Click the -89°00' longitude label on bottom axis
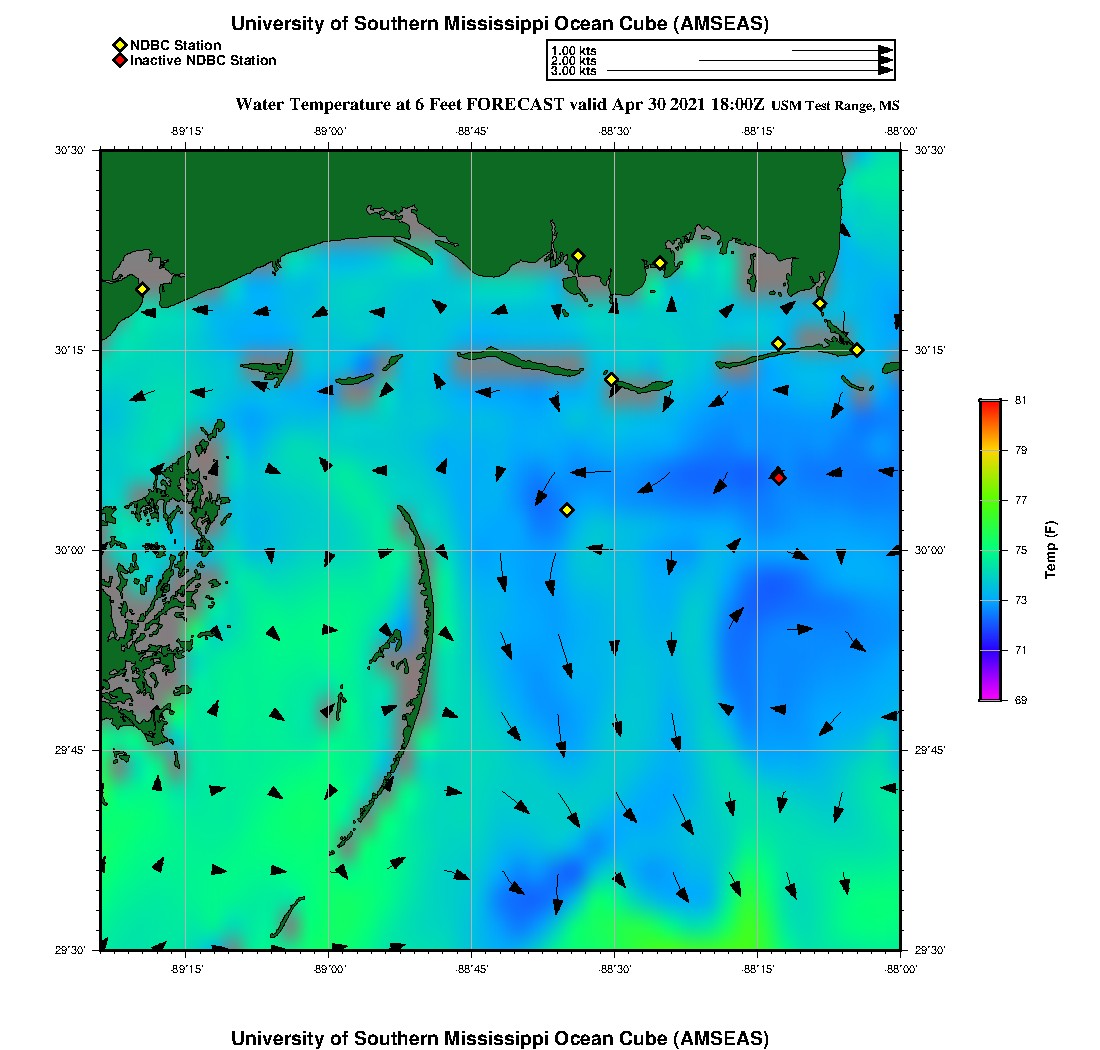1100x1050 pixels. pos(329,969)
